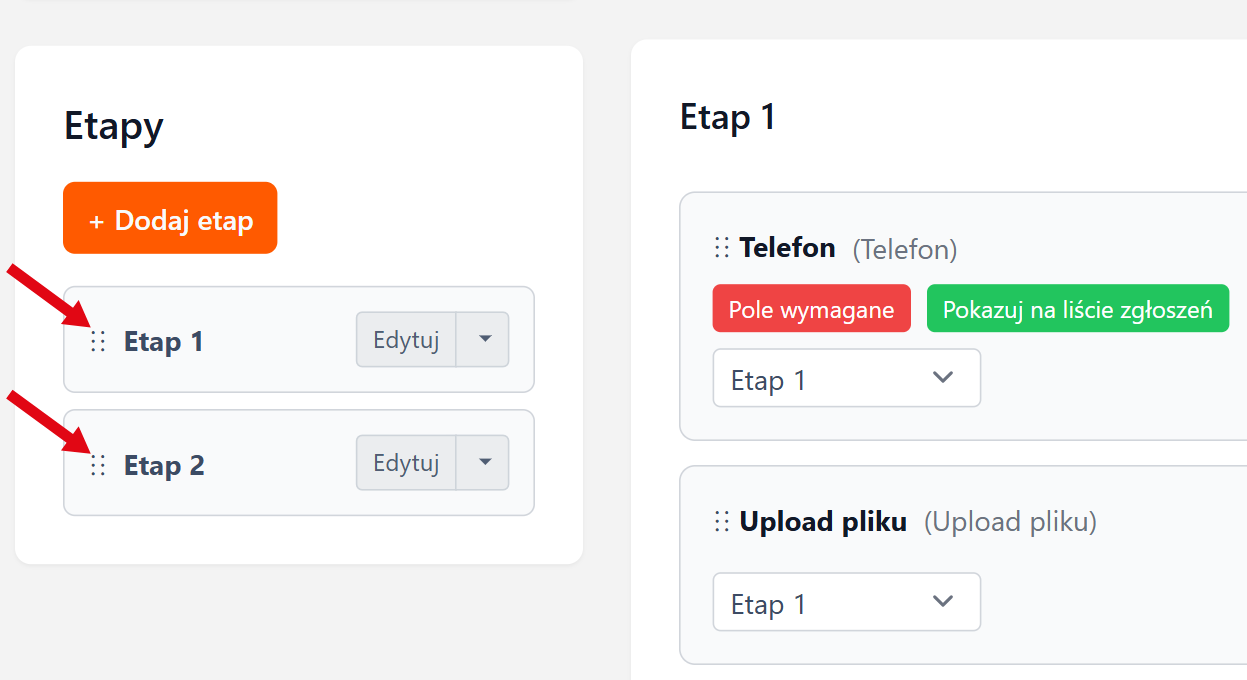Open the arrow menu next to Etap 1 Edytuj
The width and height of the screenshot is (1247, 680).
click(x=484, y=340)
